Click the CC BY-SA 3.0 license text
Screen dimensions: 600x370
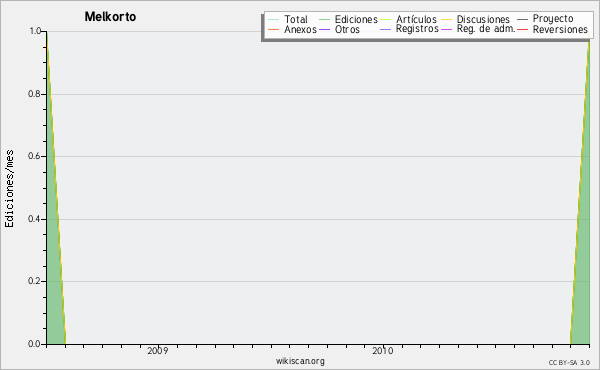tap(569, 362)
